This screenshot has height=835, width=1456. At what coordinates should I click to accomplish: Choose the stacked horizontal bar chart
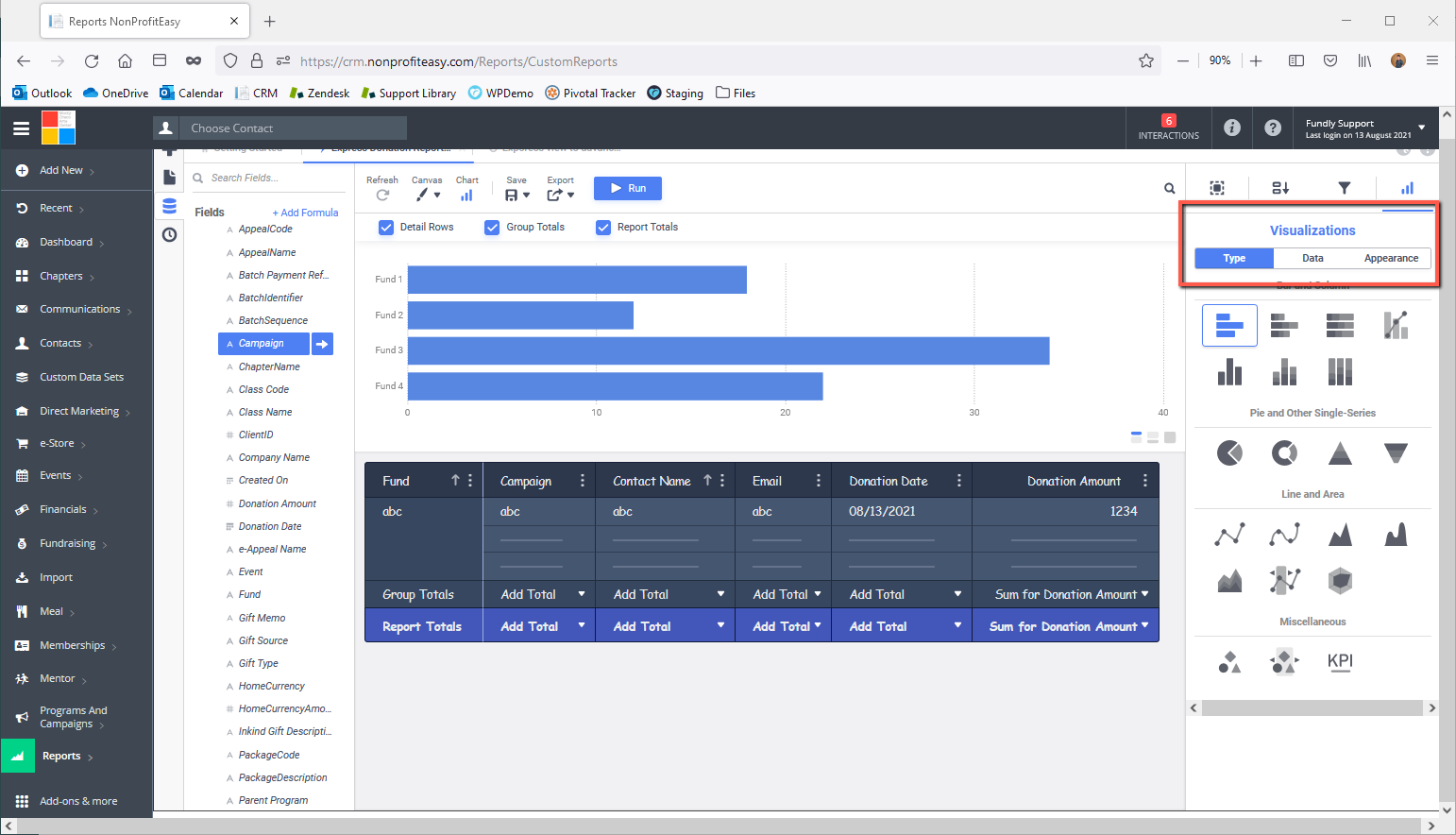[1284, 325]
